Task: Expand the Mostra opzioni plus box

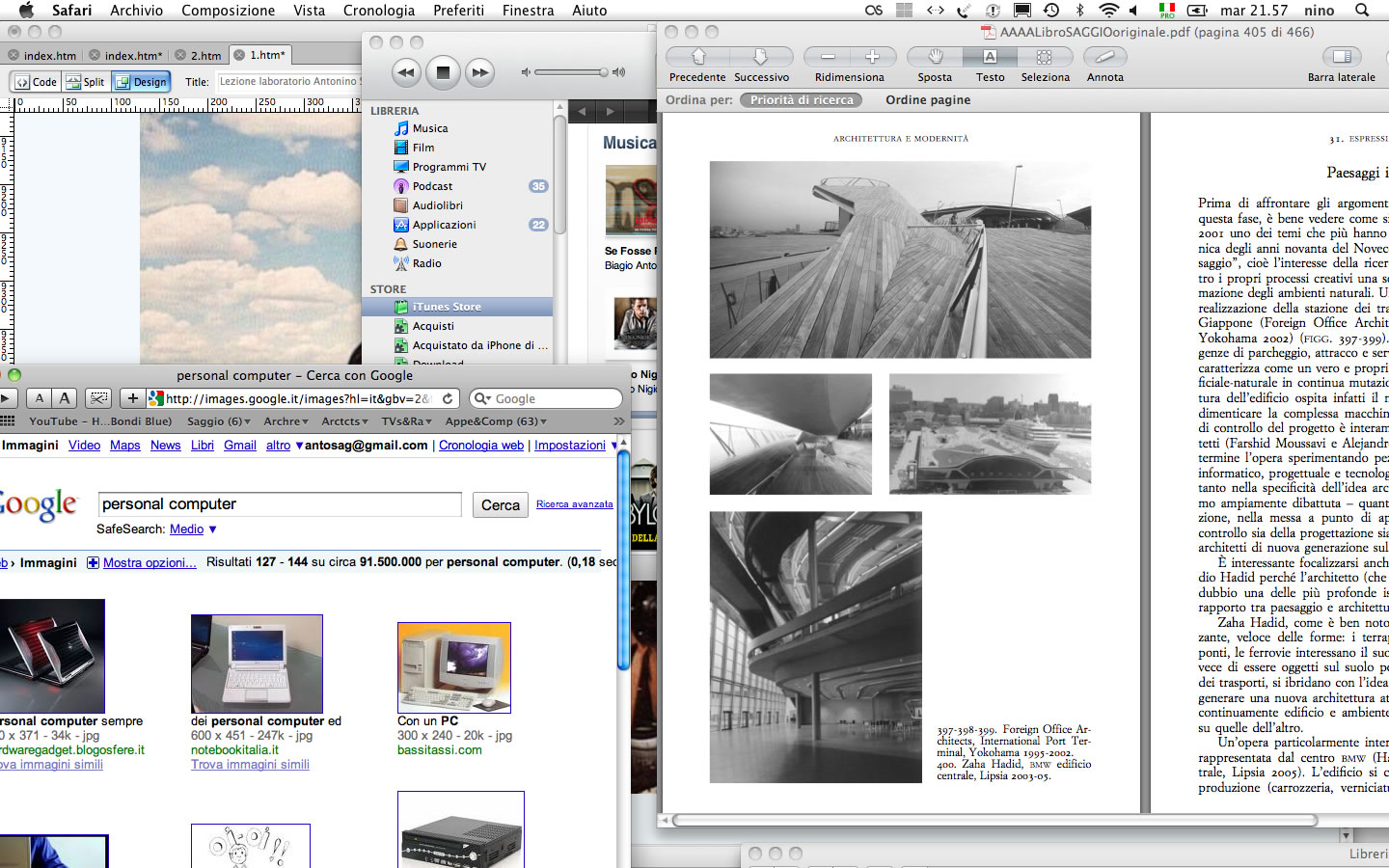Action: click(x=94, y=562)
